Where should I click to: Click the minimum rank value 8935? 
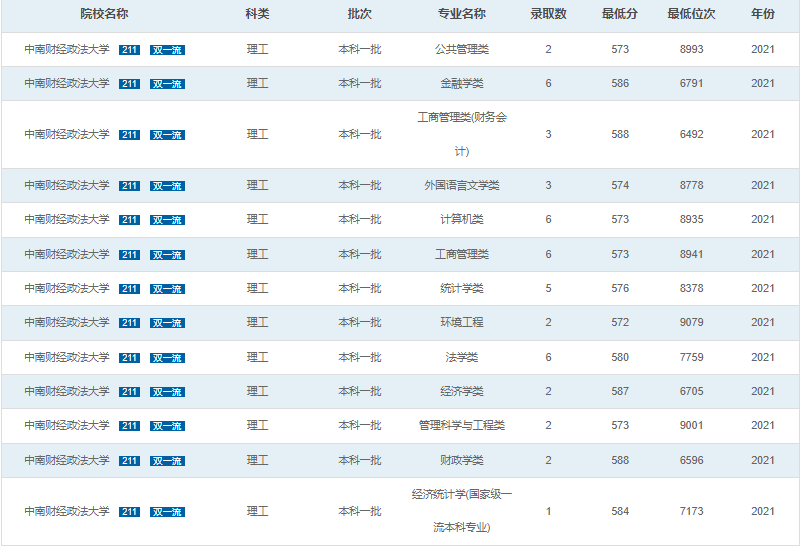click(x=692, y=220)
